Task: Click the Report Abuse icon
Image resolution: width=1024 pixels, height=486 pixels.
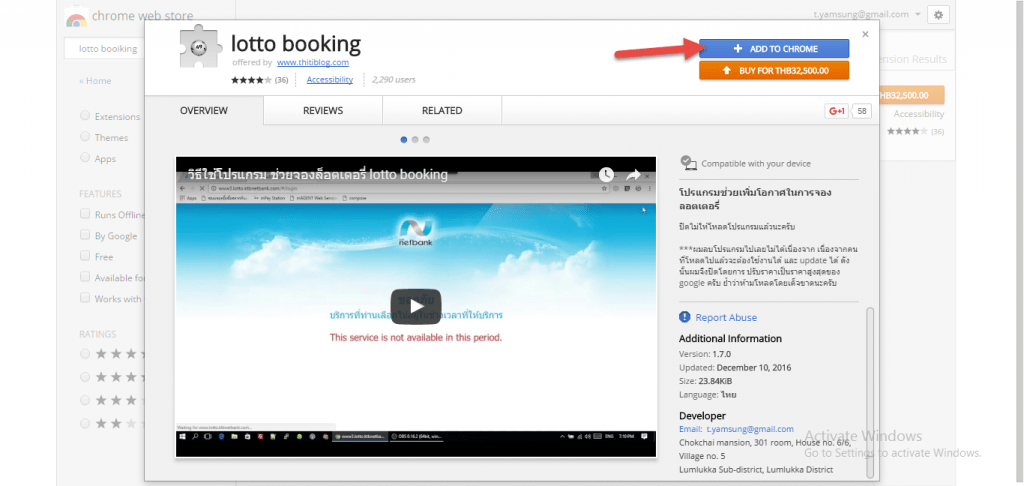Action: pos(685,317)
